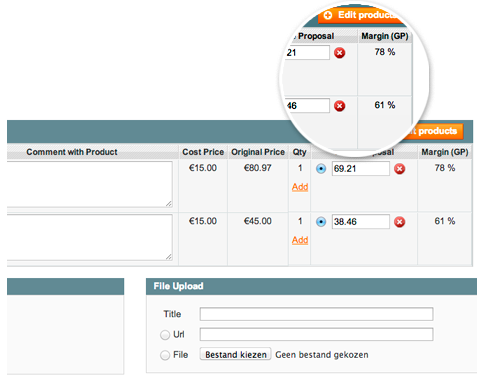Click comment box for €80.97 product

click(89, 184)
